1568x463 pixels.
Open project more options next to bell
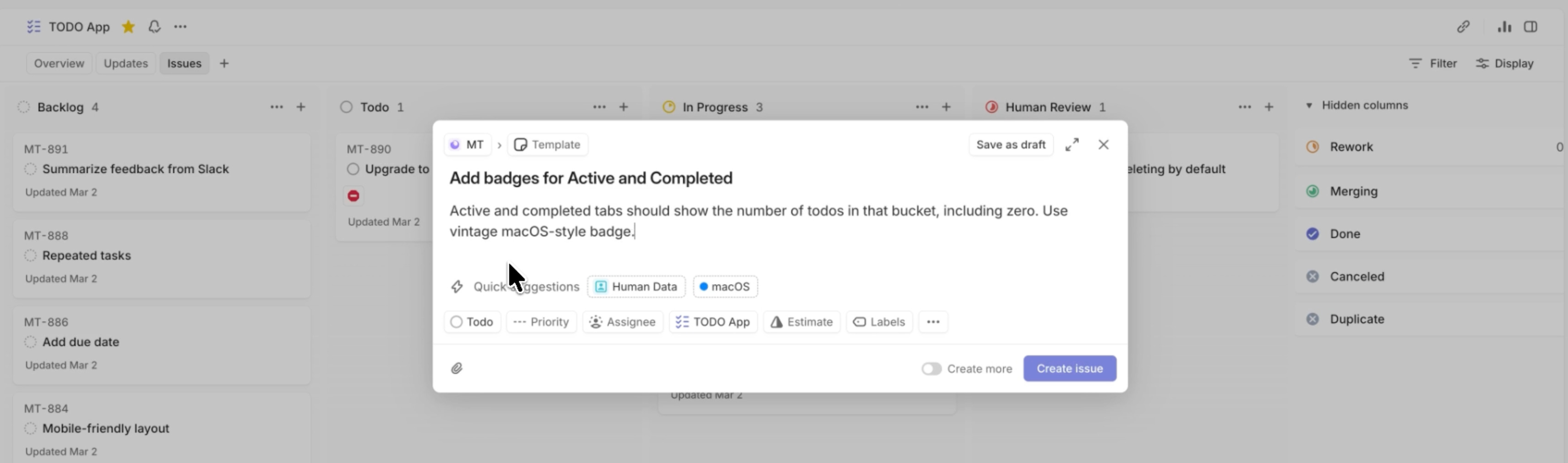(x=180, y=27)
